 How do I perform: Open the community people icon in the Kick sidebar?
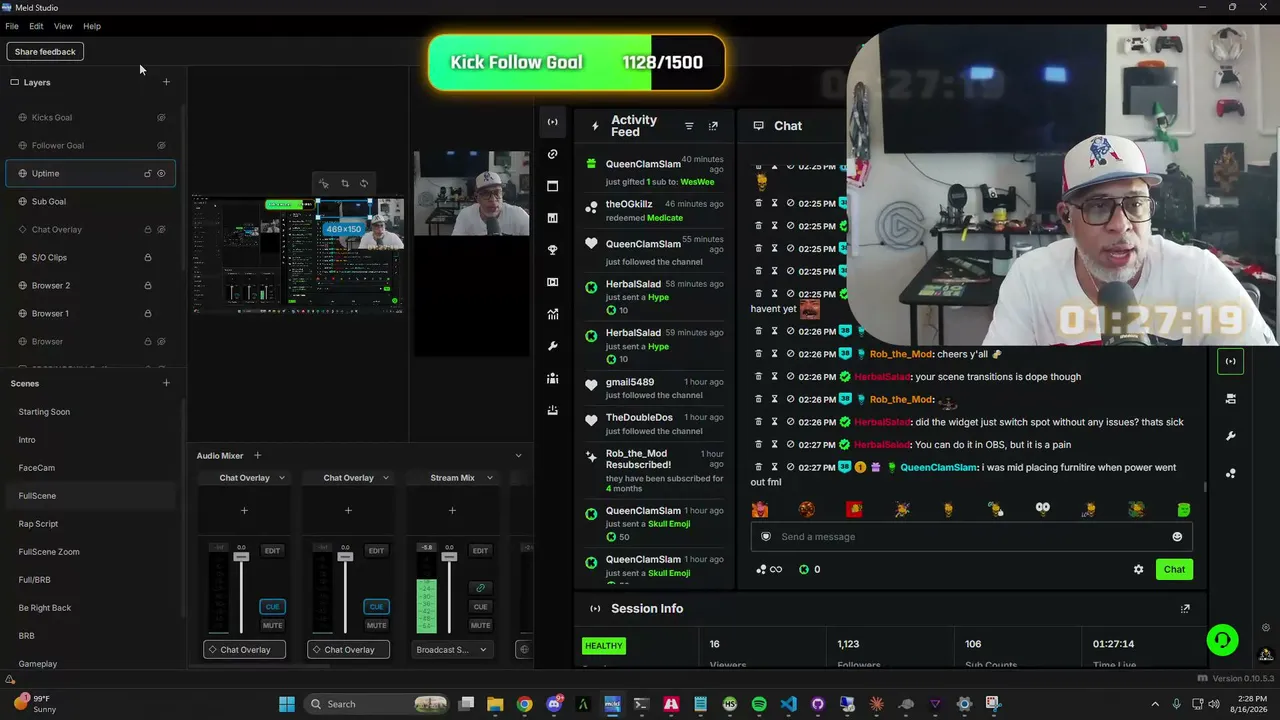point(553,378)
